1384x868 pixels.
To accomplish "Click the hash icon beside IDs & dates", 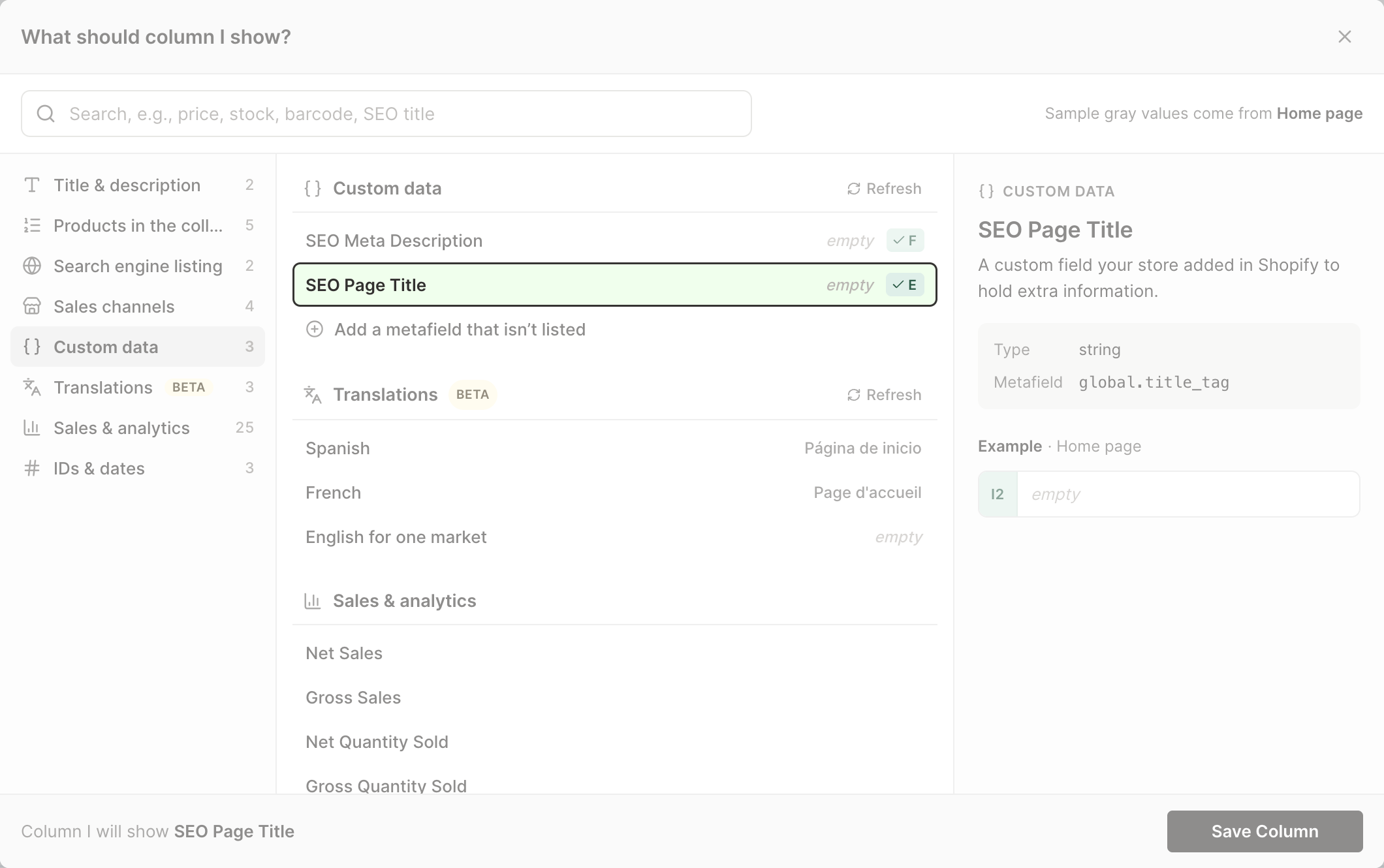I will [32, 469].
